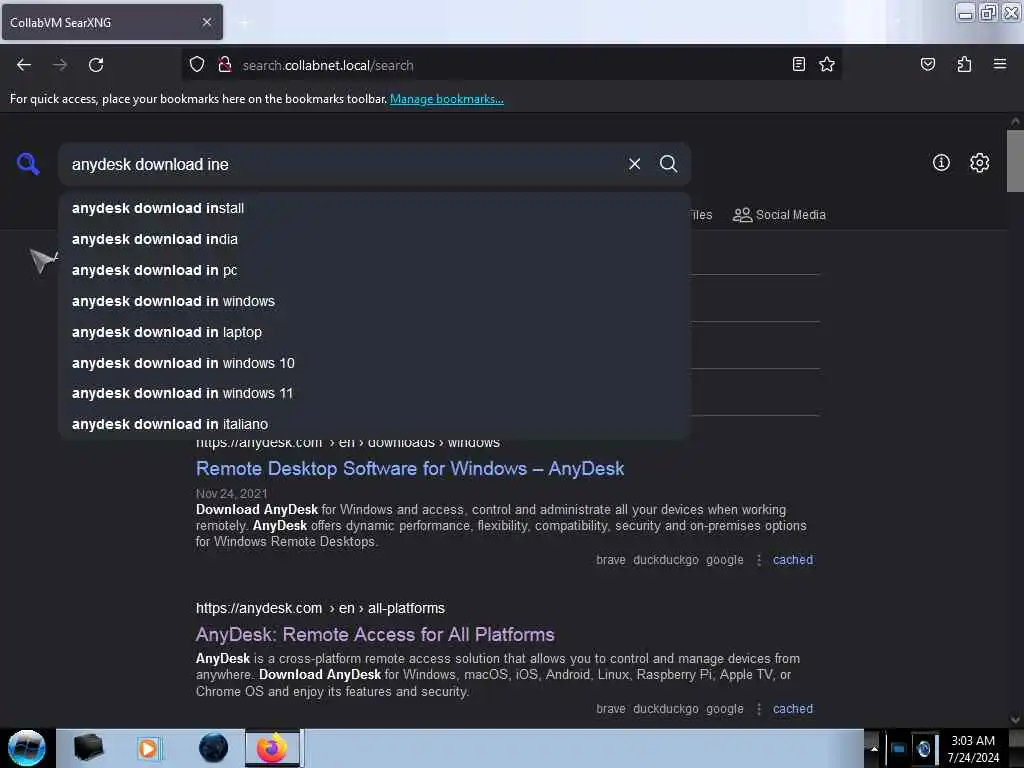Choose suggestion 'anydesk download in windows 11'
The height and width of the screenshot is (768, 1024).
tap(374, 393)
